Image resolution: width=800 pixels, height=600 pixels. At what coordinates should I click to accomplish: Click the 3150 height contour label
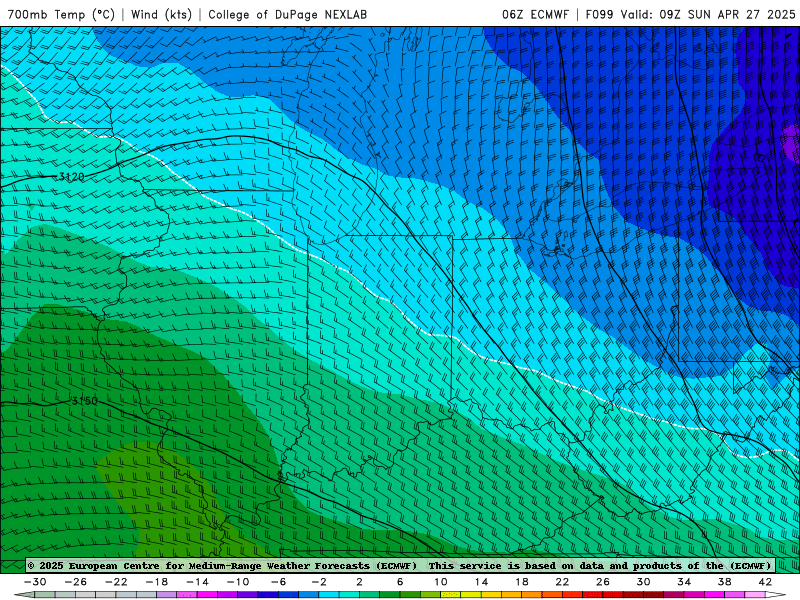click(84, 401)
